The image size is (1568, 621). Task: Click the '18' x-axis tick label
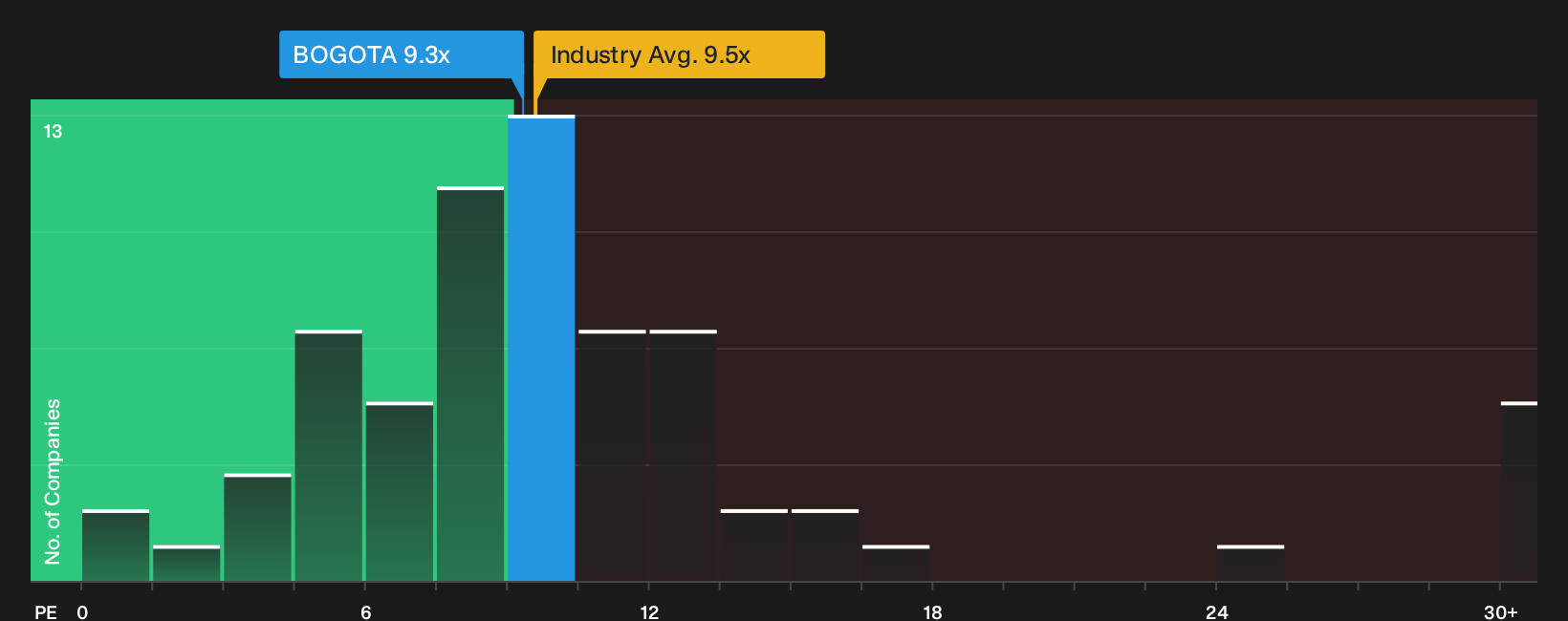(x=932, y=612)
